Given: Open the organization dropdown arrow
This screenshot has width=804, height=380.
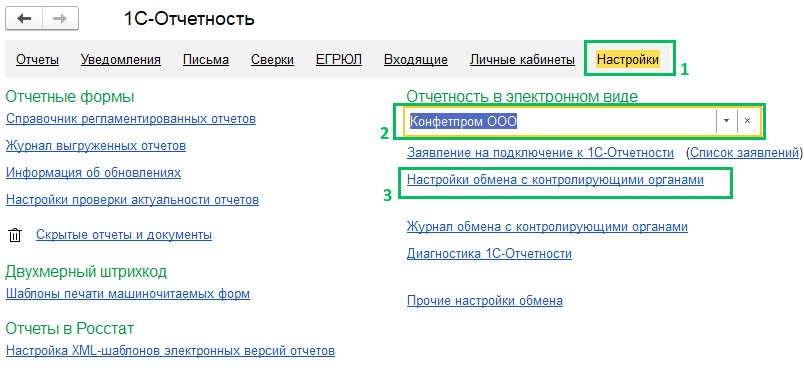Looking at the screenshot, I should click(726, 121).
